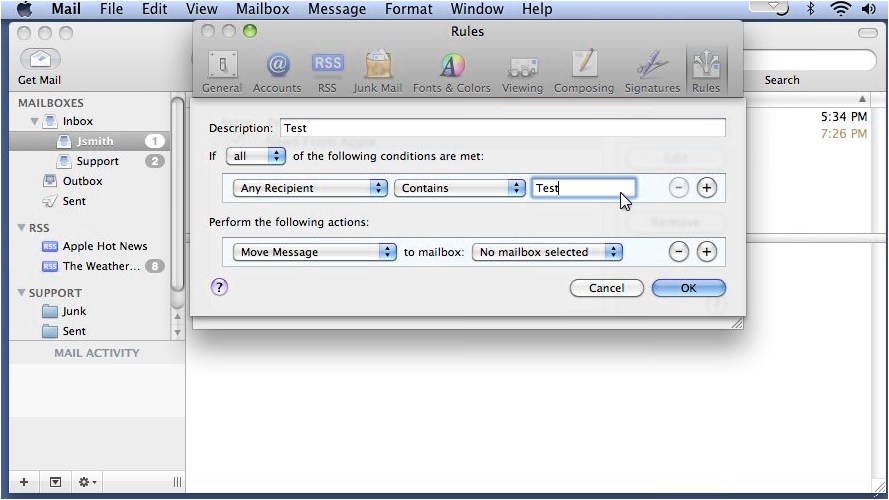Click the OK button
This screenshot has height=500, width=889.
coord(689,288)
